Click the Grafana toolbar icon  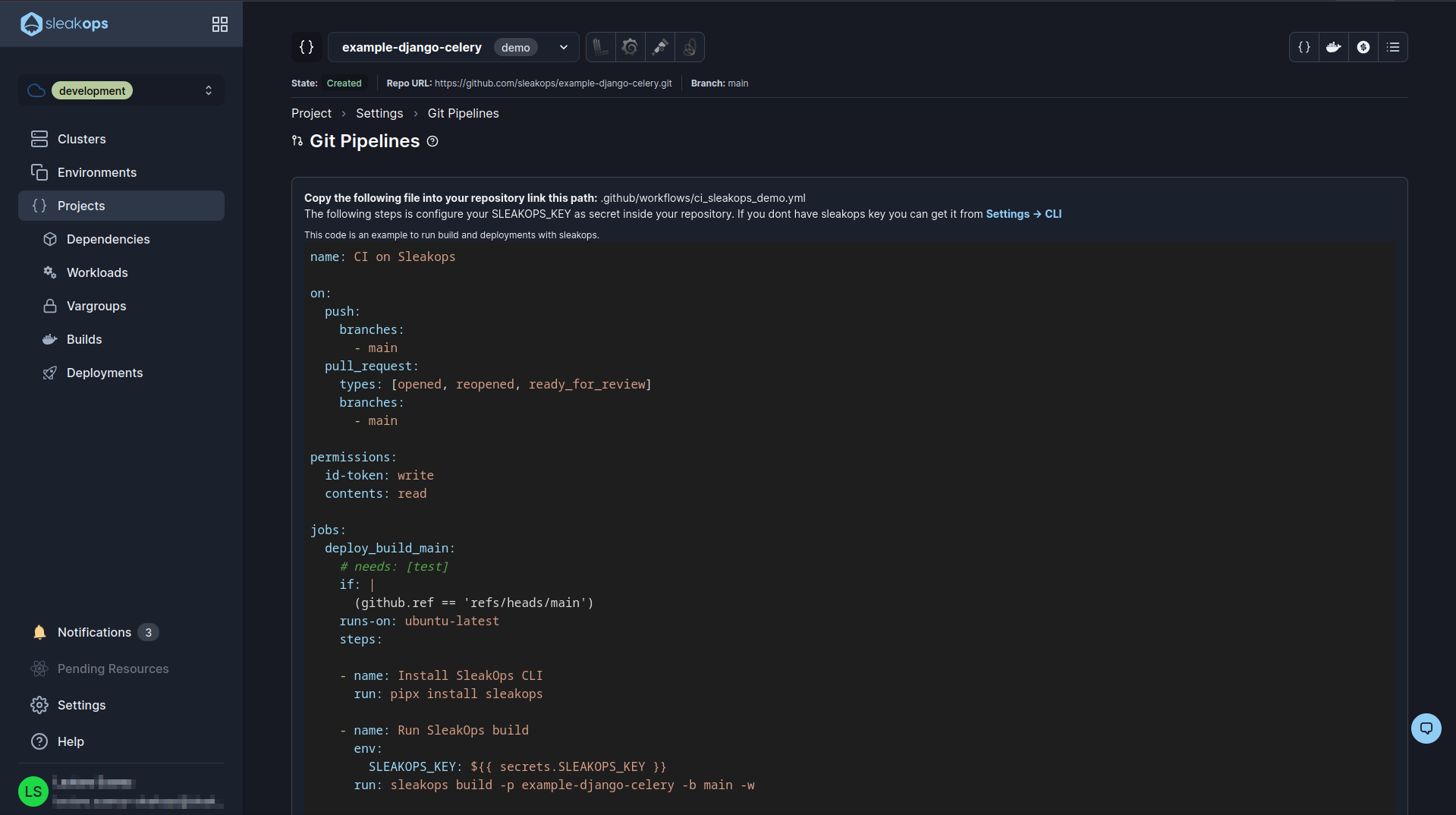click(x=630, y=47)
